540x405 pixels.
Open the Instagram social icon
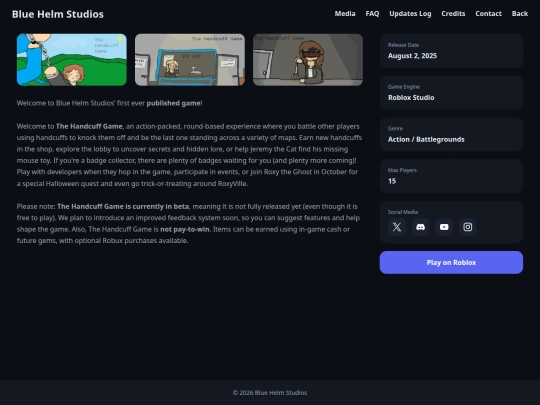468,227
